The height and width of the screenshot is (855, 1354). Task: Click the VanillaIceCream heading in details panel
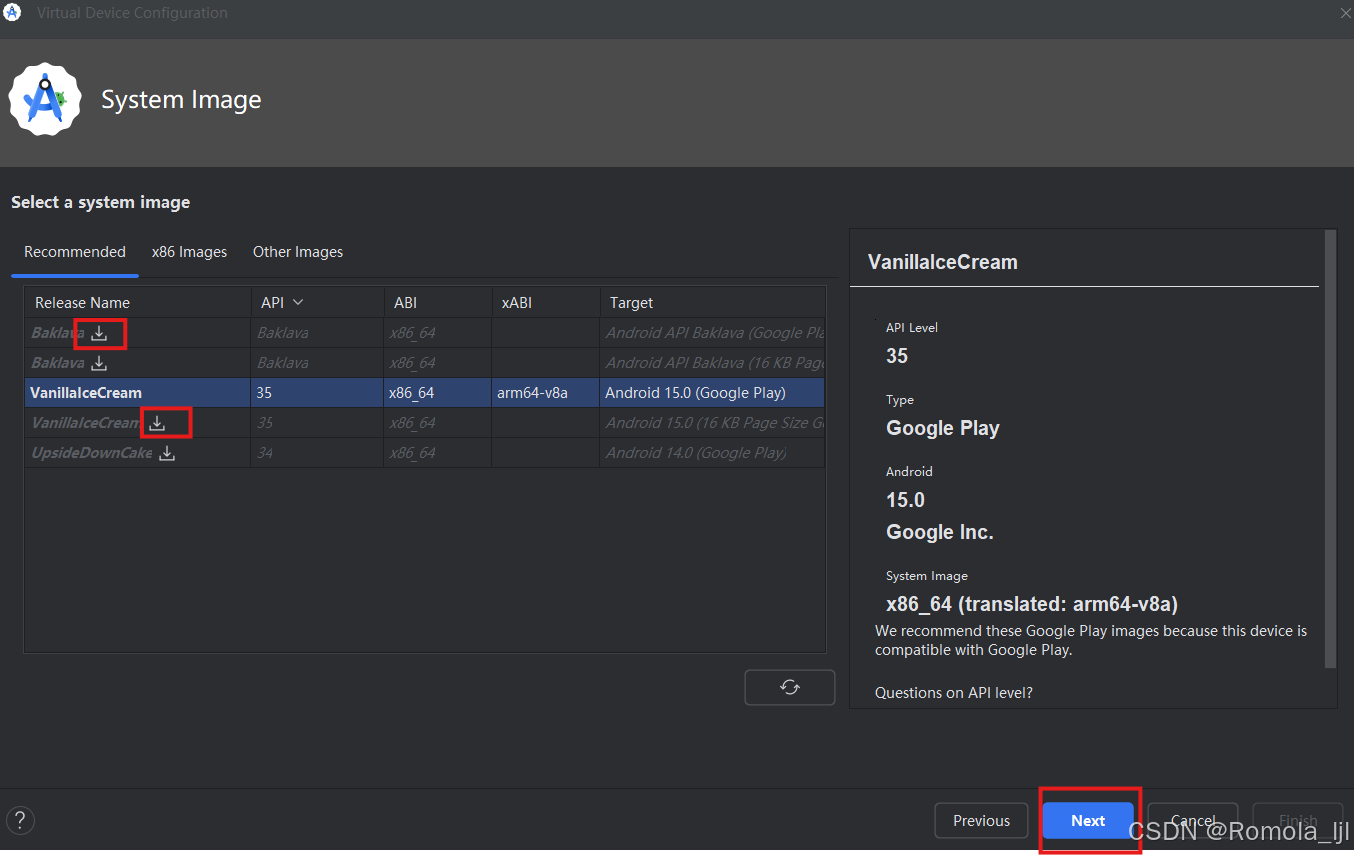coord(943,262)
